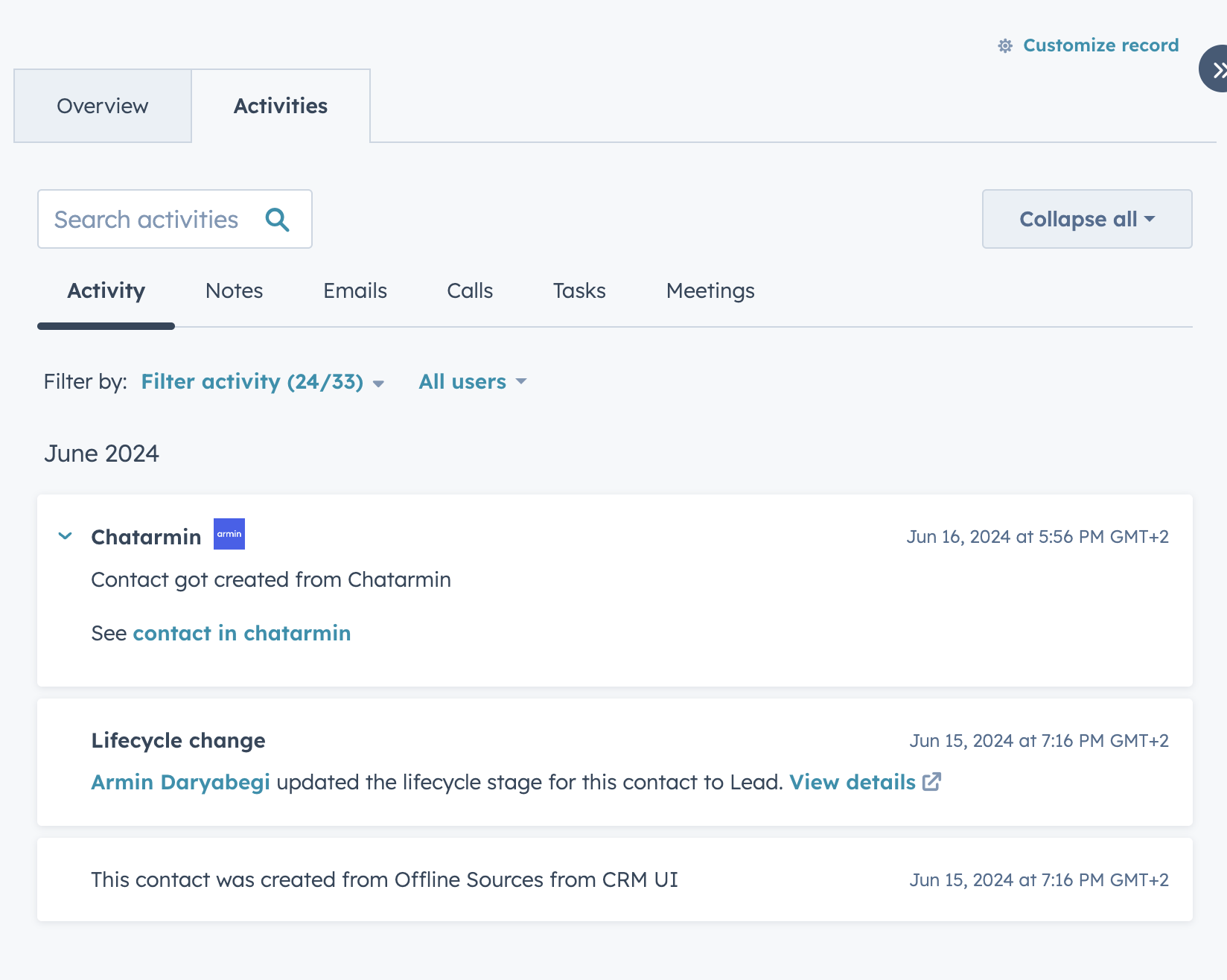Open the All users filter dropdown
The height and width of the screenshot is (980, 1227).
tap(473, 382)
